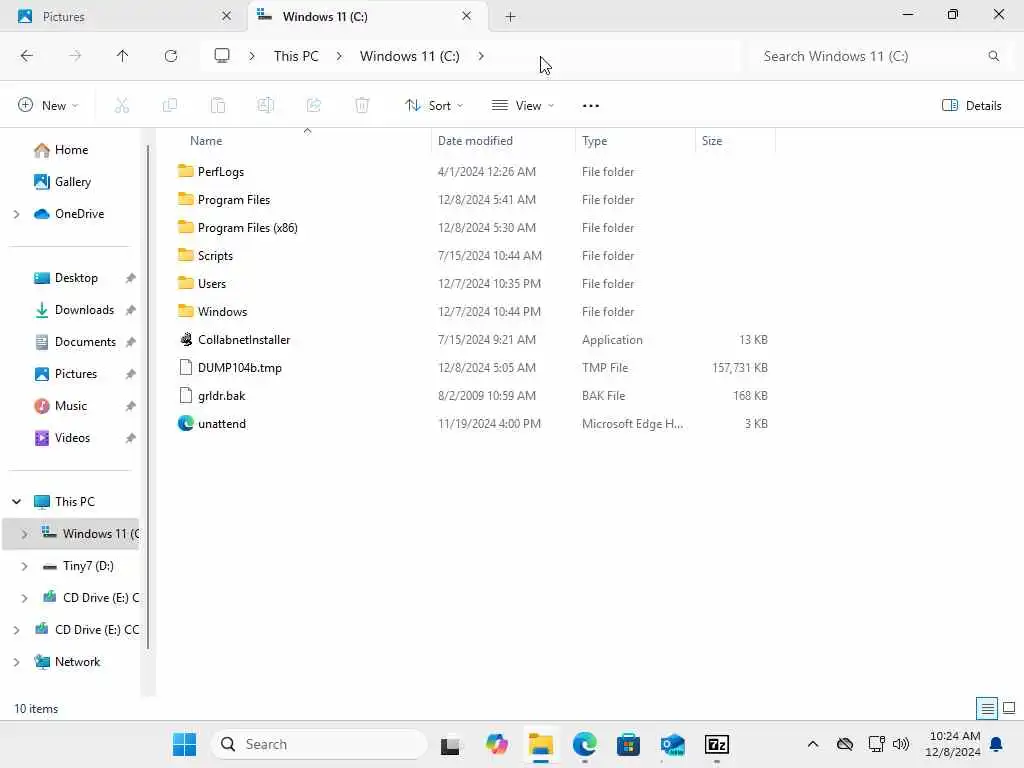1024x768 pixels.
Task: Open the notification bell
Action: (x=997, y=744)
